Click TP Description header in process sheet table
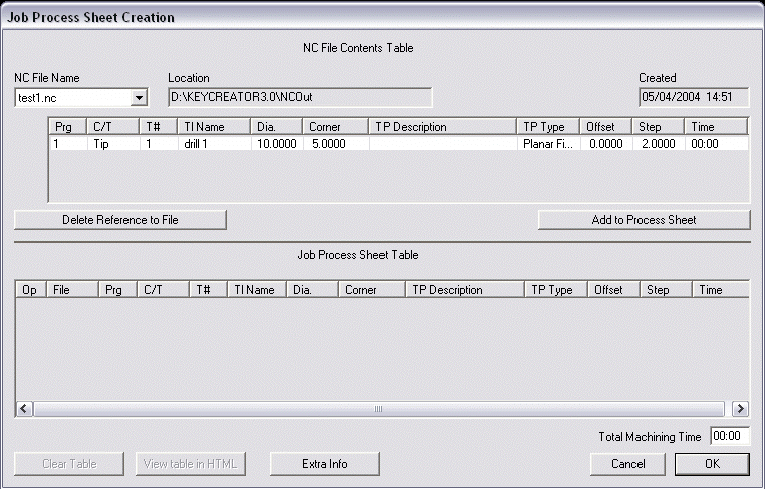Image resolution: width=765 pixels, height=489 pixels. tap(465, 290)
